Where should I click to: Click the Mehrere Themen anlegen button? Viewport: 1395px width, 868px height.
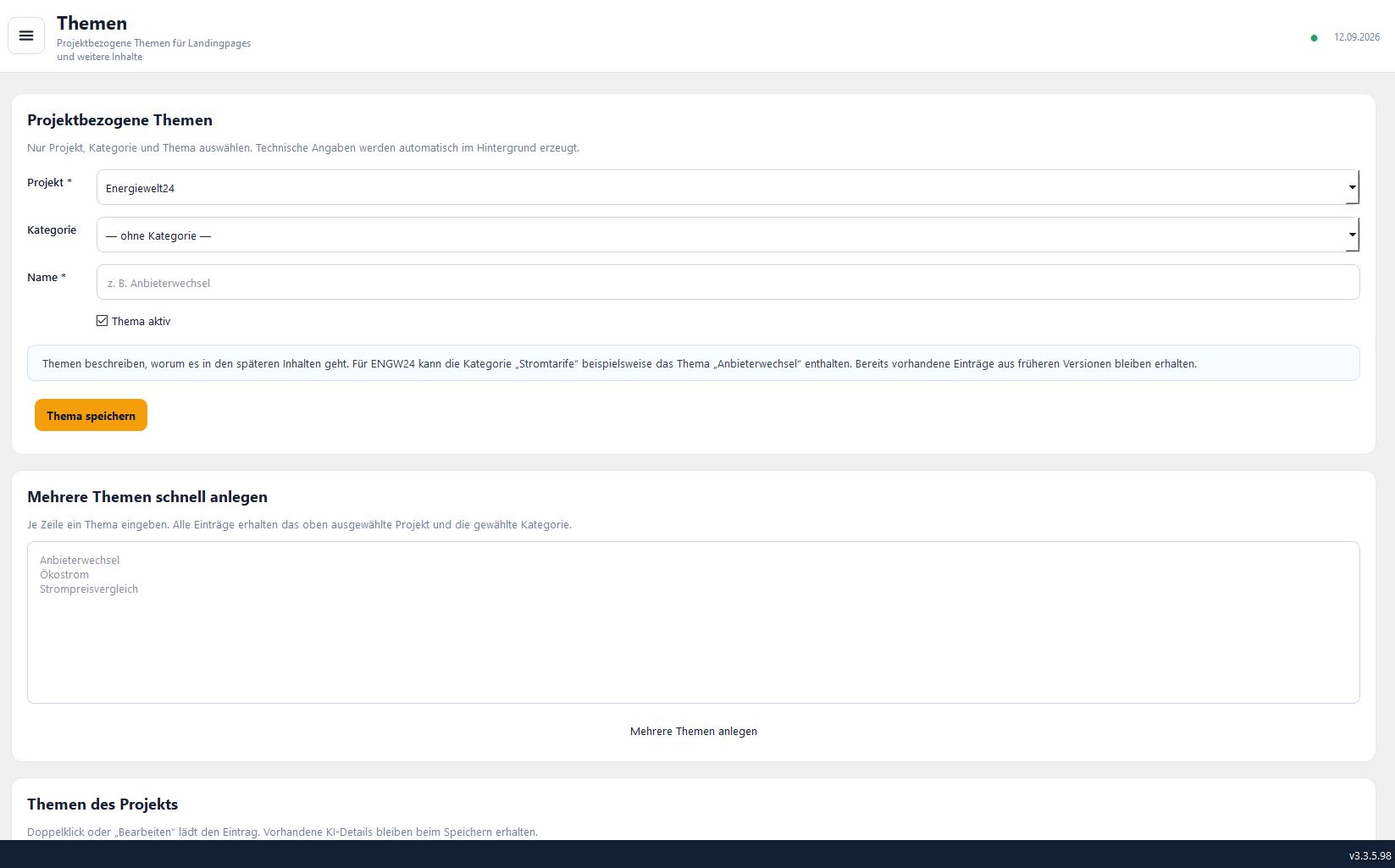(x=694, y=731)
